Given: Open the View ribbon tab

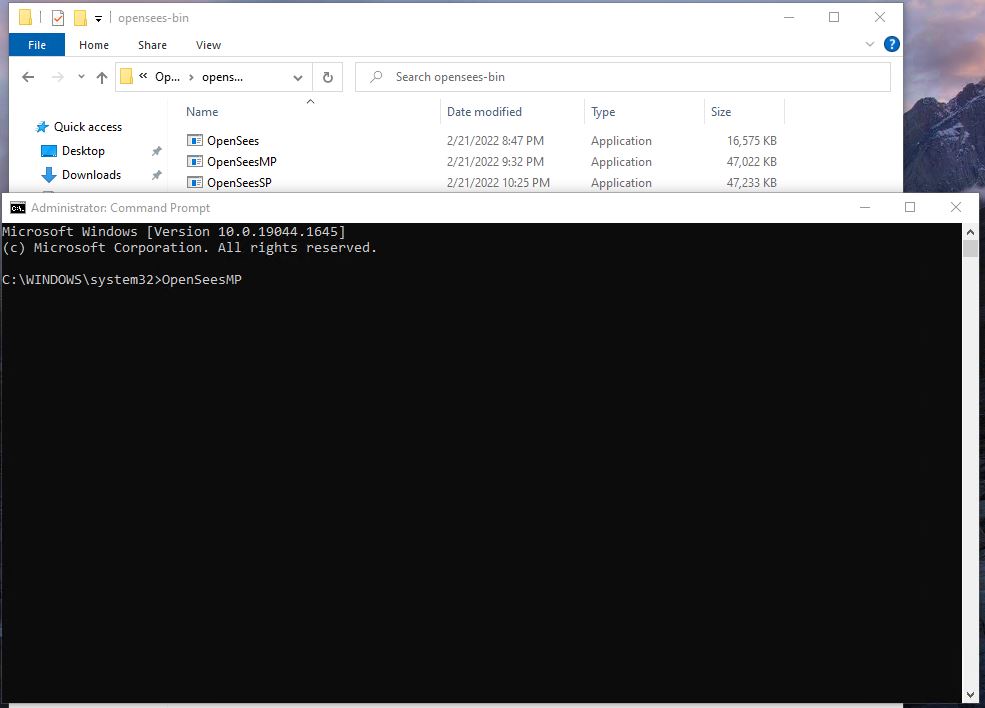Looking at the screenshot, I should point(208,45).
